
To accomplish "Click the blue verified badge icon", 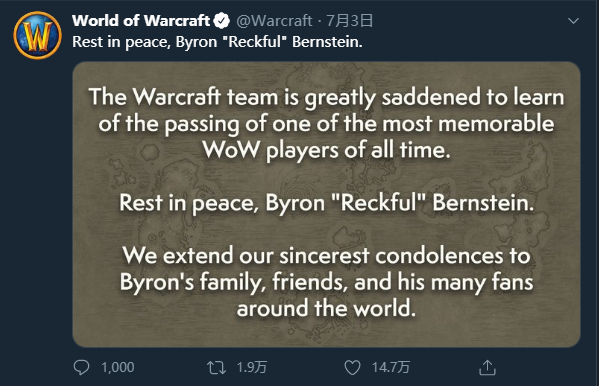I will coord(221,21).
